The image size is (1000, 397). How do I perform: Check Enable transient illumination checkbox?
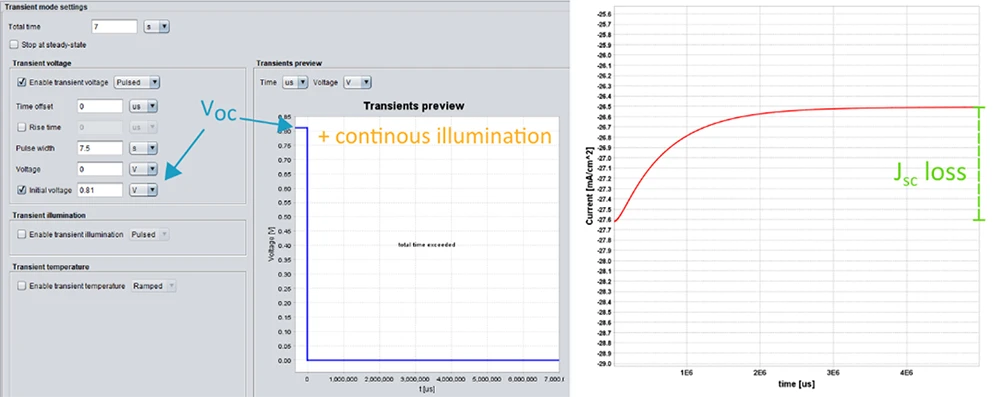[22, 234]
